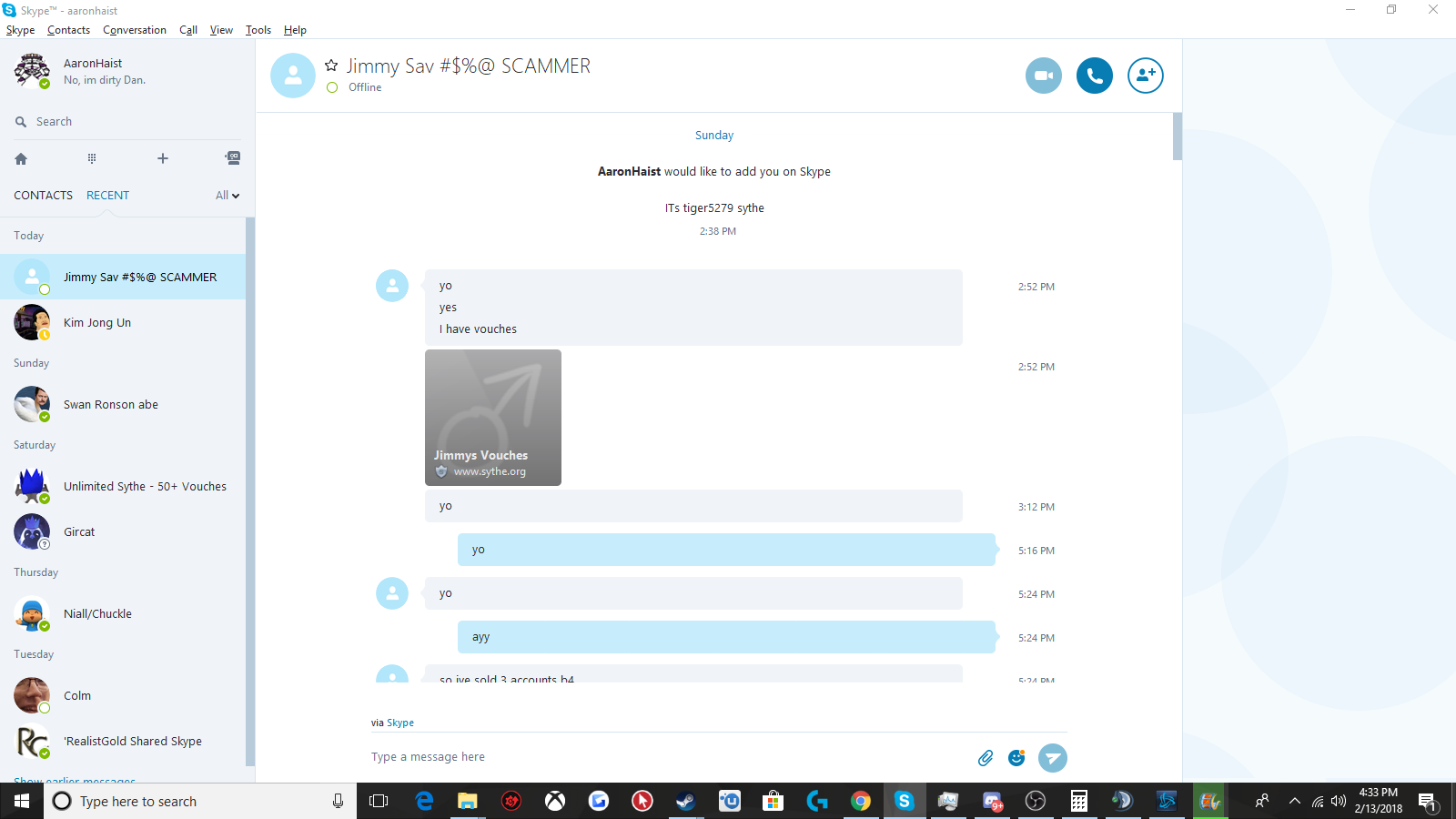Open the emoticon picker

coord(1016,757)
